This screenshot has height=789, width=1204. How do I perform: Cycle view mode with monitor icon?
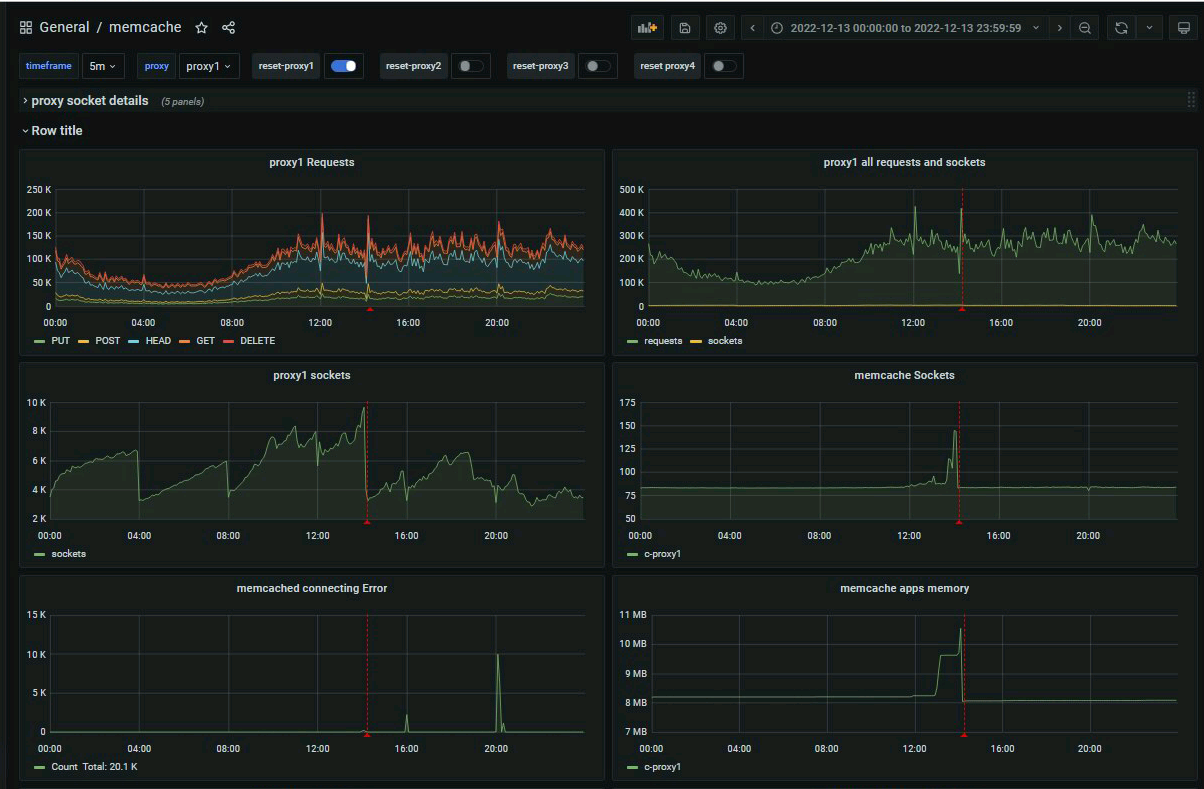coord(1183,28)
